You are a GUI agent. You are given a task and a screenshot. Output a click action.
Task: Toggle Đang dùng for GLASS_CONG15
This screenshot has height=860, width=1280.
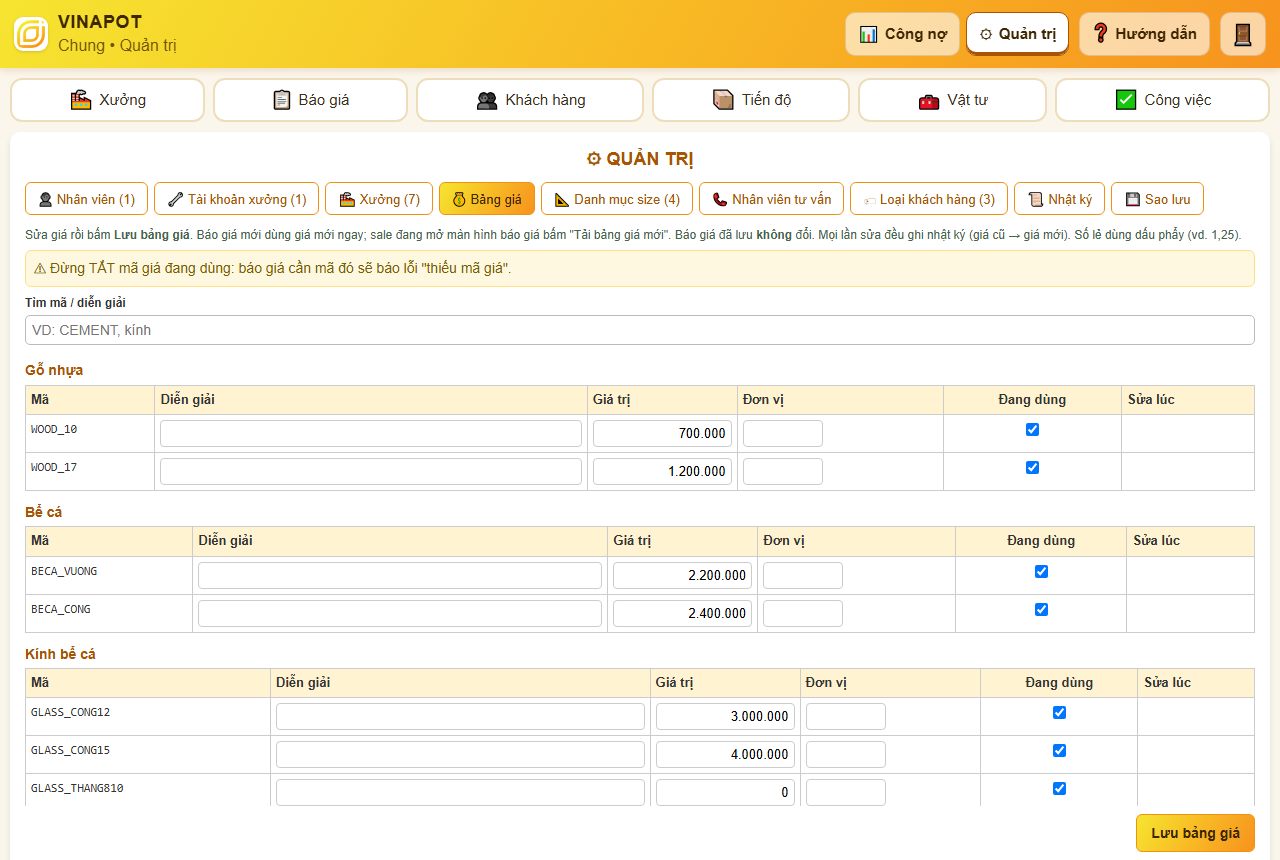click(x=1059, y=751)
